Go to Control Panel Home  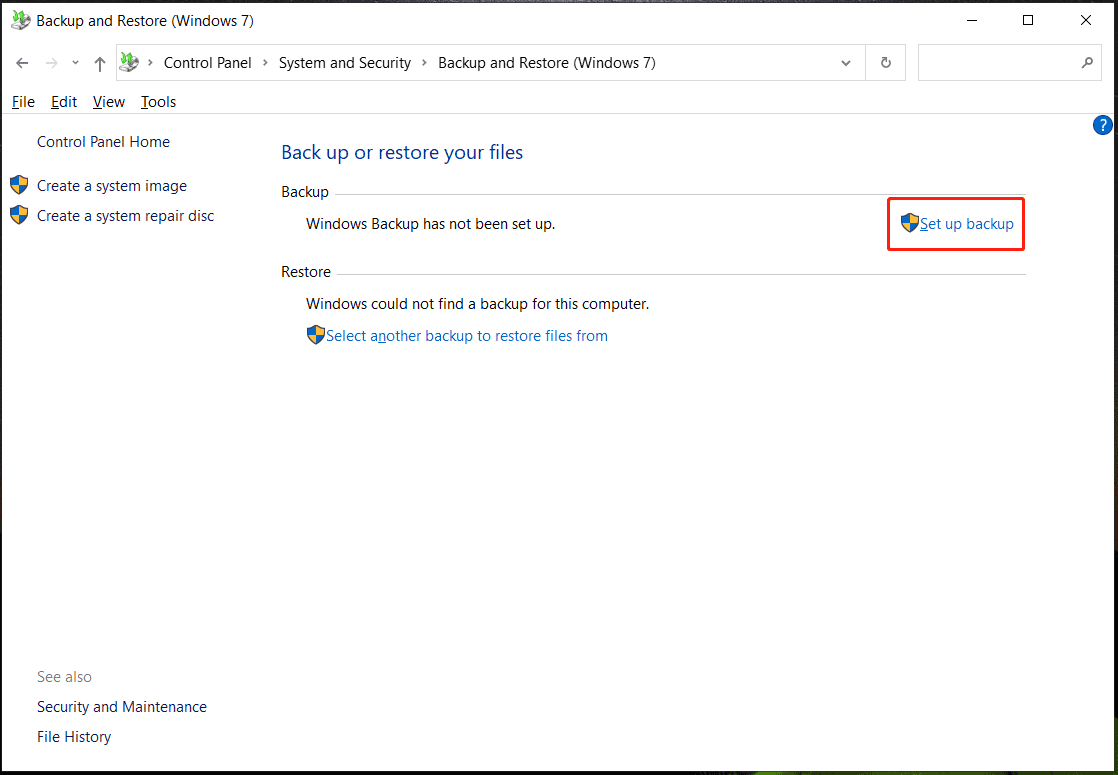(x=103, y=142)
